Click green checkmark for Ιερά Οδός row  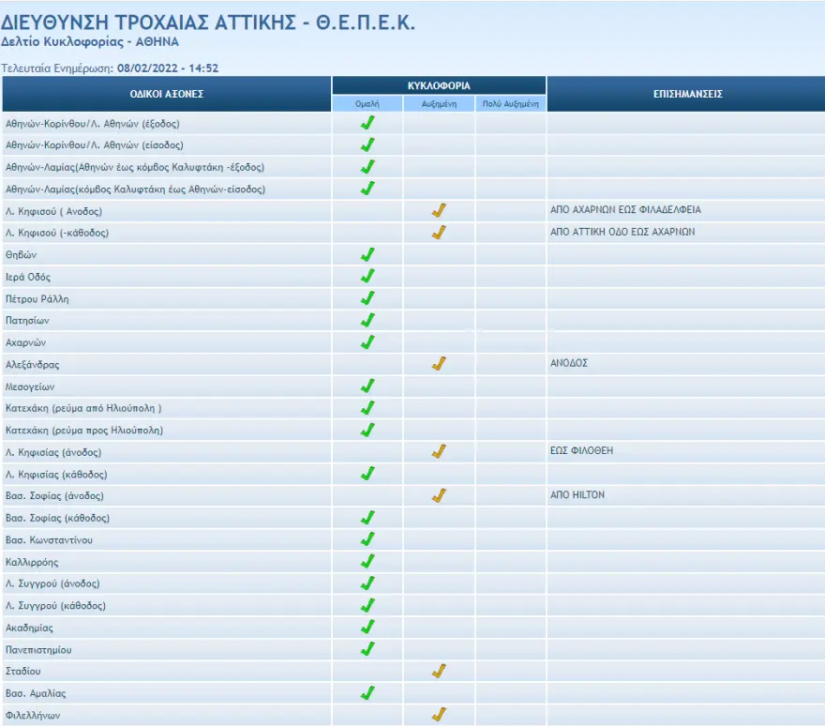[367, 276]
